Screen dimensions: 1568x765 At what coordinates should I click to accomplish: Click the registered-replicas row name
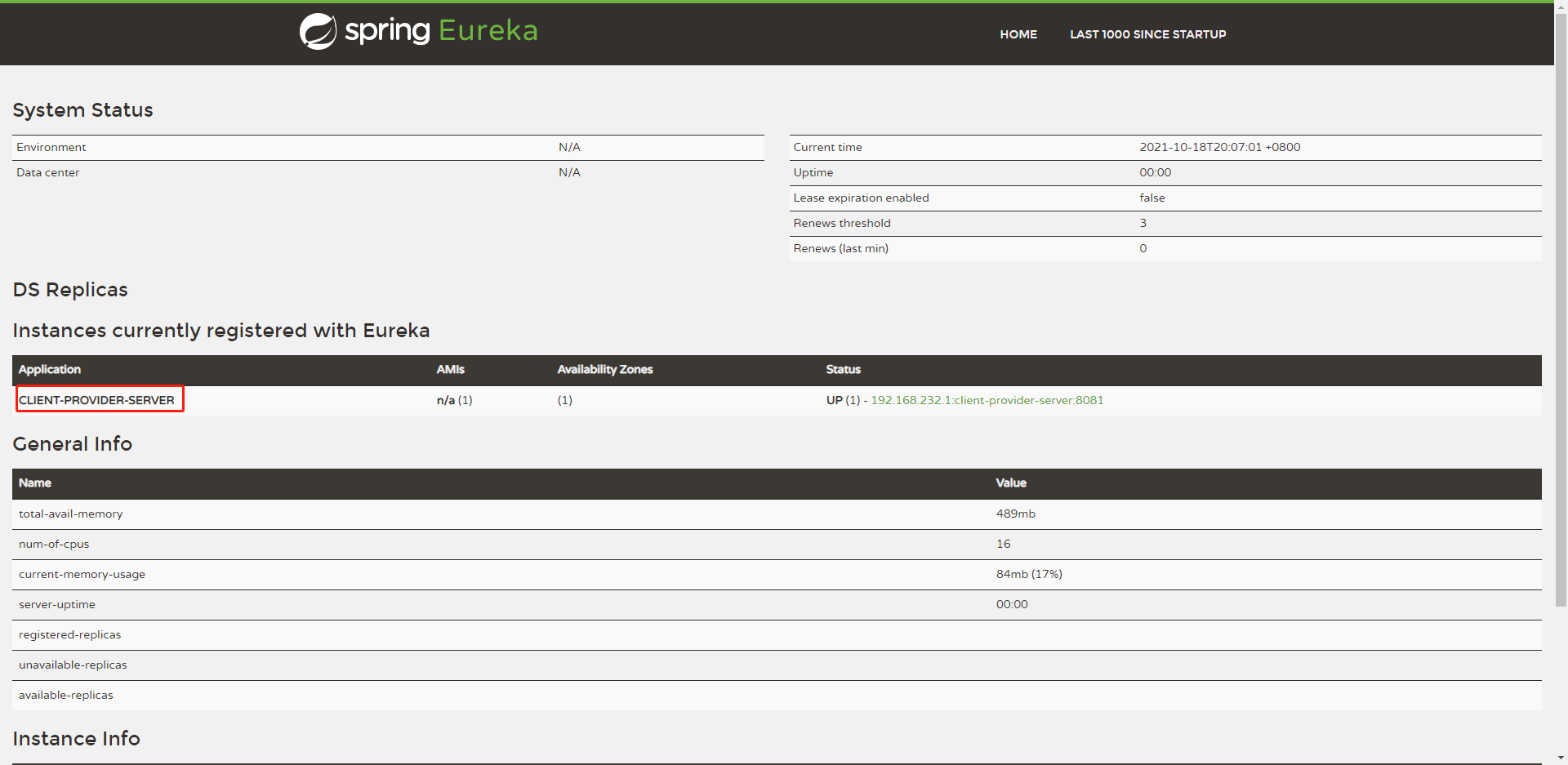pos(70,634)
